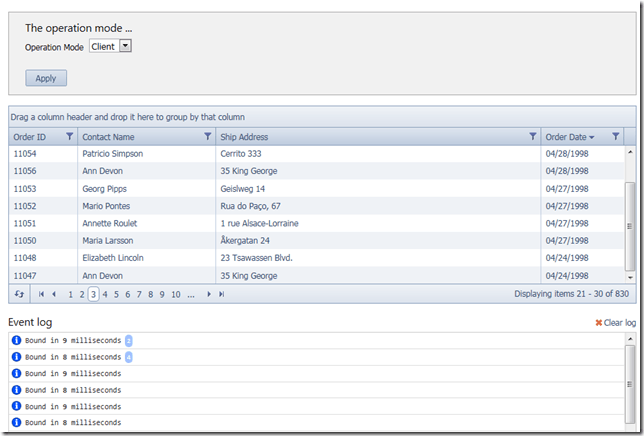644x436 pixels.
Task: Select page 10 in the pager
Action: [175, 294]
